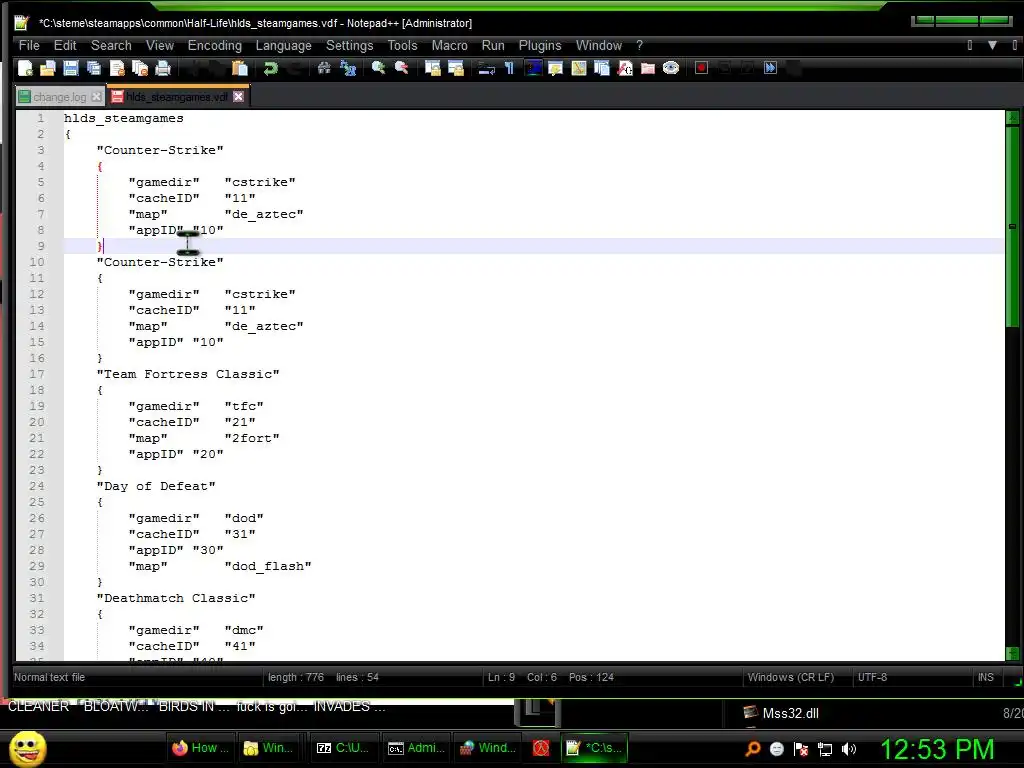Close current document via toolbar Close icon

(117, 68)
